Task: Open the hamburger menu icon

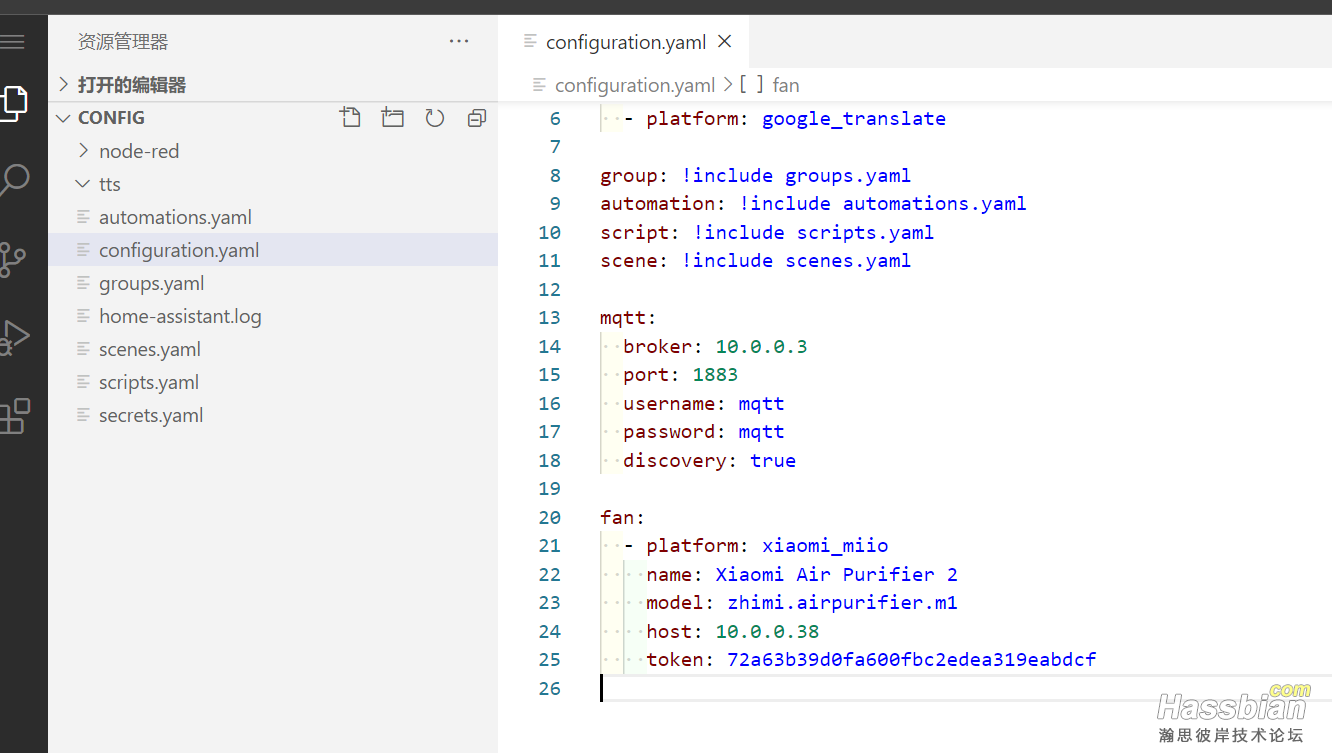Action: (12, 42)
